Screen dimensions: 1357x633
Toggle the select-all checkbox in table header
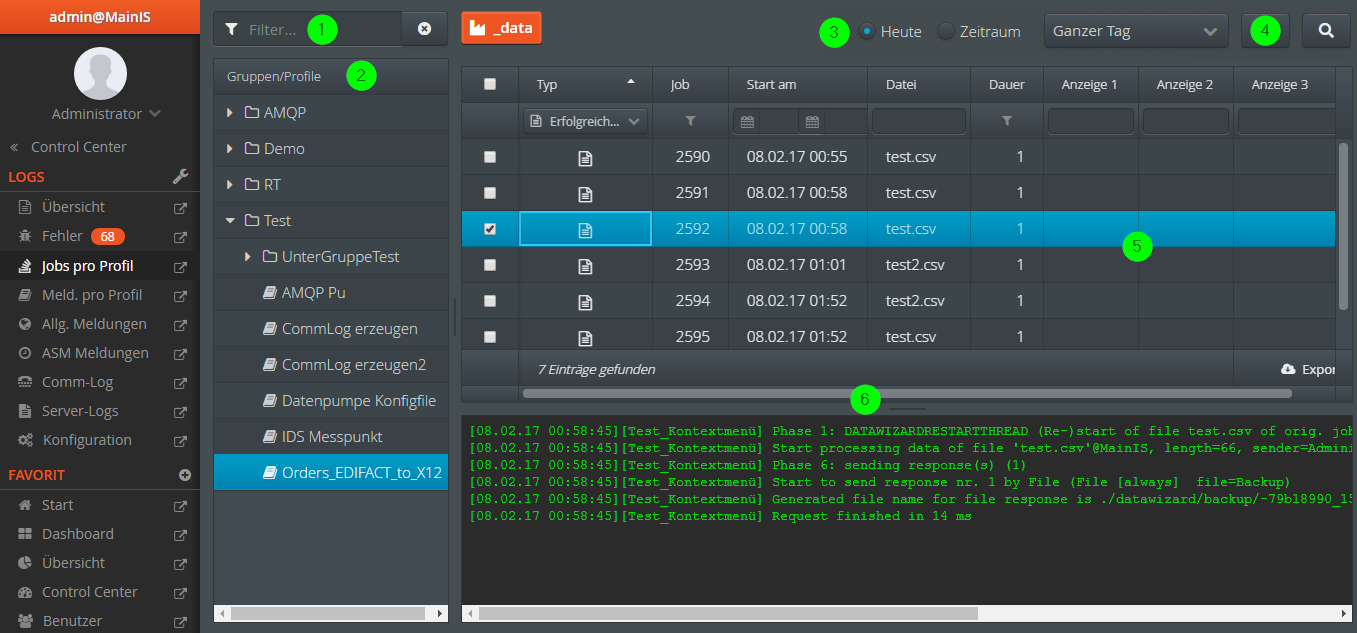(490, 84)
